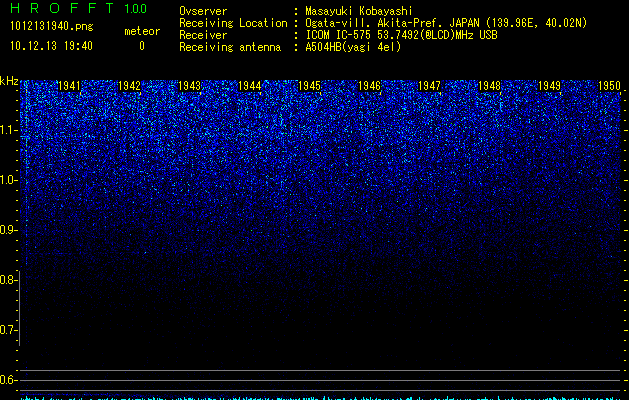Click the Receiving antenna field label
Screen dimensions: 629x400
click(x=230, y=47)
